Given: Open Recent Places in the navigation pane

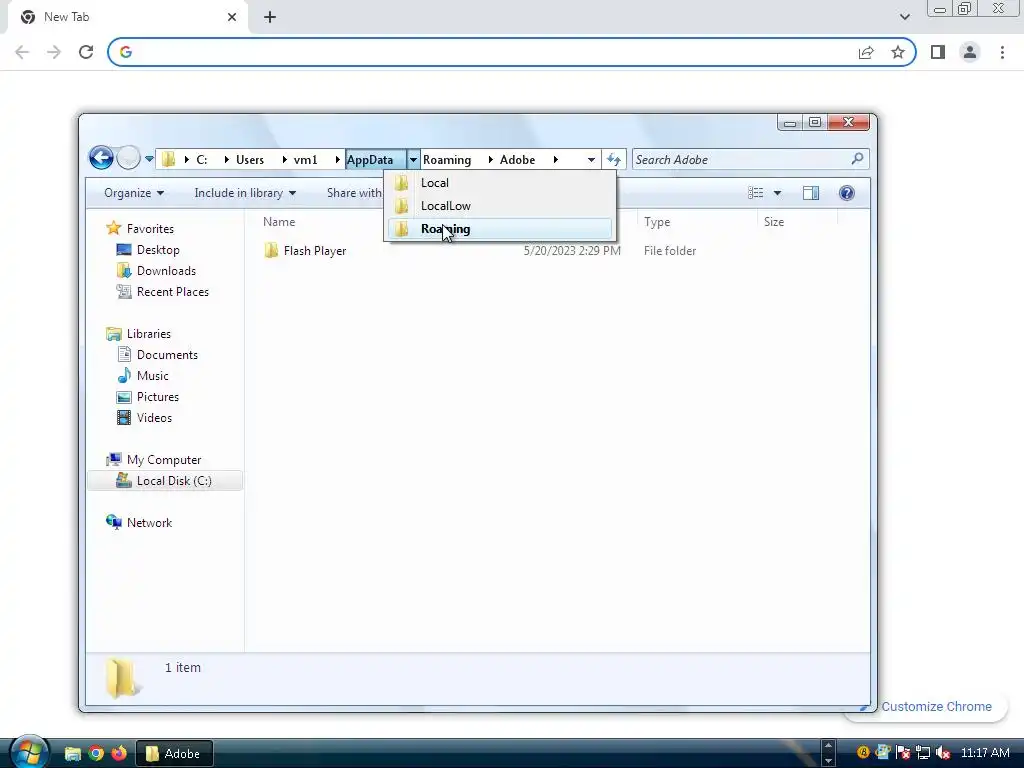Looking at the screenshot, I should pos(172,292).
